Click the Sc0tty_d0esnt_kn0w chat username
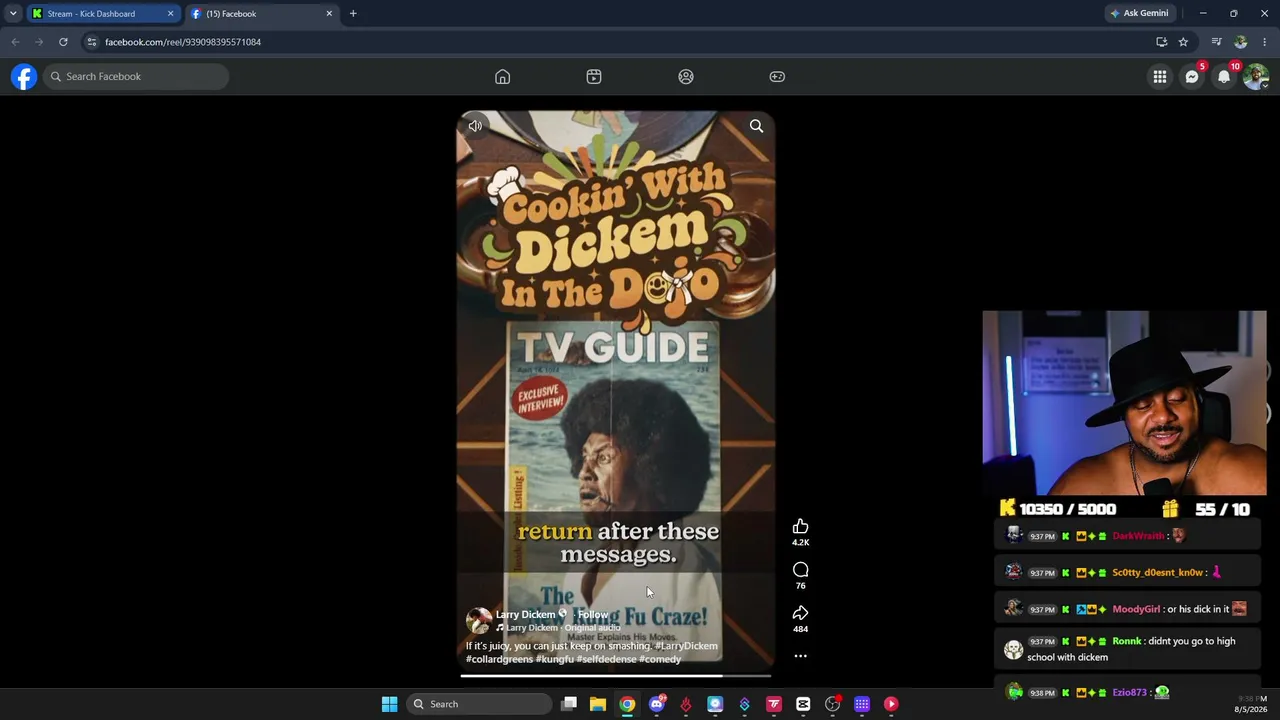The height and width of the screenshot is (720, 1280). coord(1157,573)
